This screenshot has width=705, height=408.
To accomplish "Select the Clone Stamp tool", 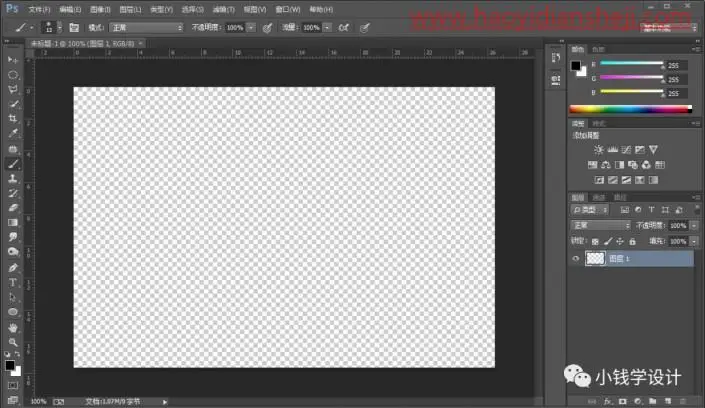I will (13, 179).
